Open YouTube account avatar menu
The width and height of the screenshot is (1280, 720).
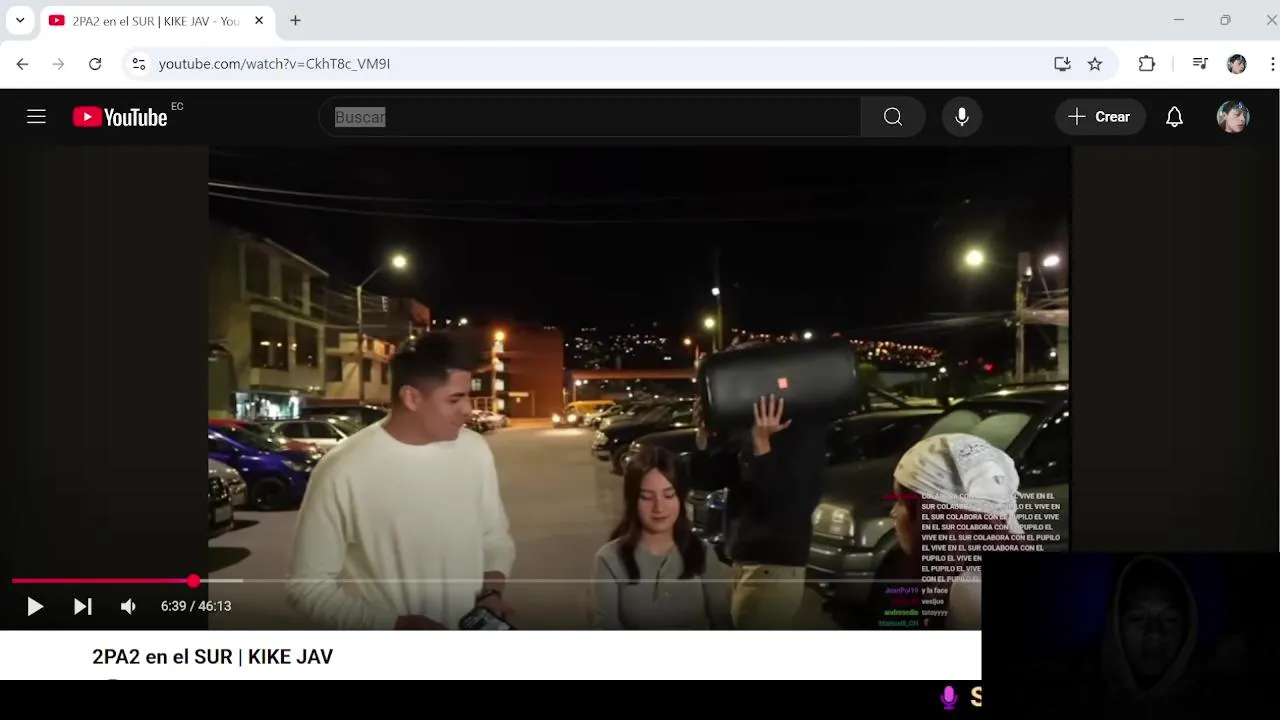pyautogui.click(x=1233, y=117)
